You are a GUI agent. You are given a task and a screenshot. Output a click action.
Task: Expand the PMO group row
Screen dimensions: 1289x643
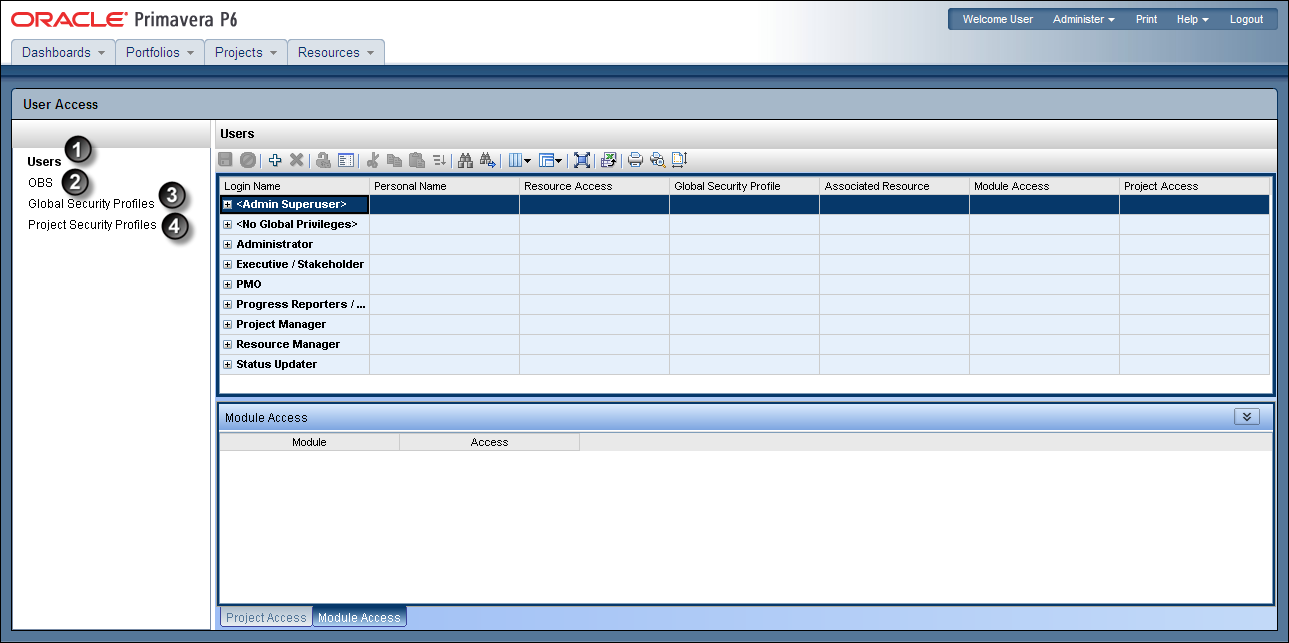click(228, 284)
